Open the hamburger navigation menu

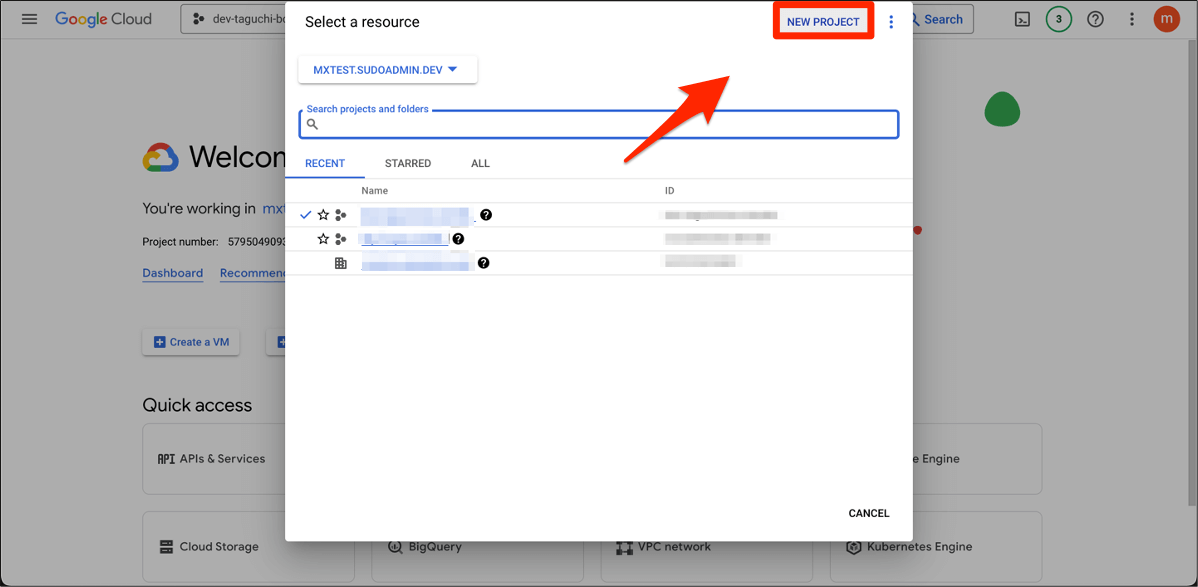point(29,19)
